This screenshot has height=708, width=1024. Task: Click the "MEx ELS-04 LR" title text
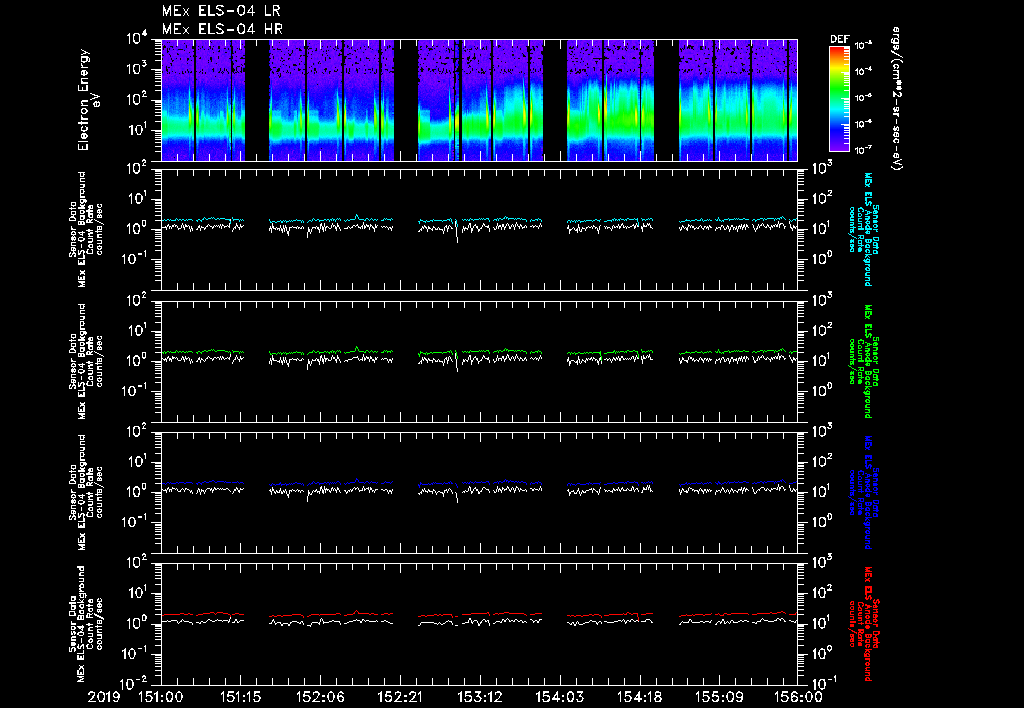[221, 11]
